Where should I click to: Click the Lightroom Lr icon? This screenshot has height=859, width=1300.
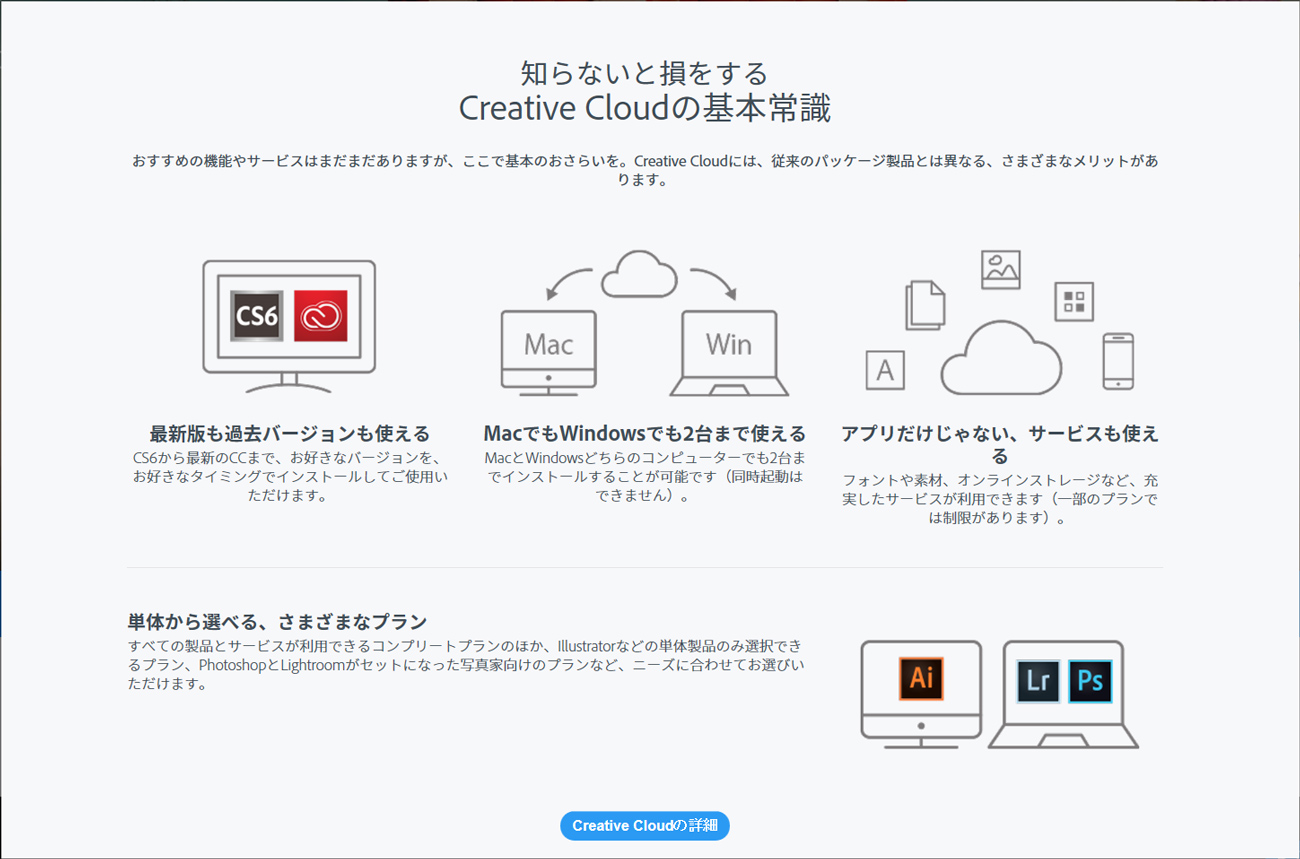[x=1038, y=681]
